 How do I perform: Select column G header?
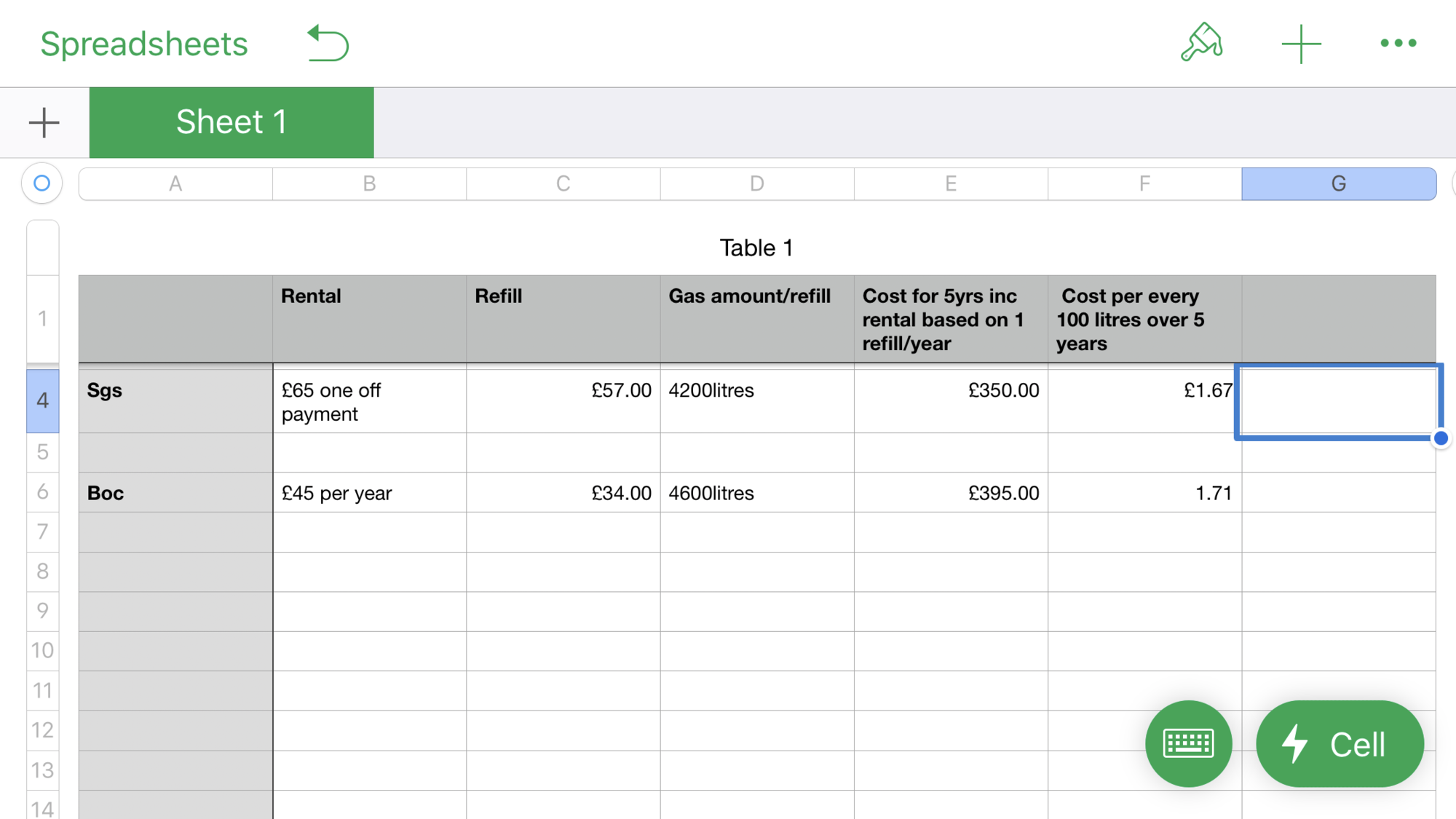coord(1338,184)
